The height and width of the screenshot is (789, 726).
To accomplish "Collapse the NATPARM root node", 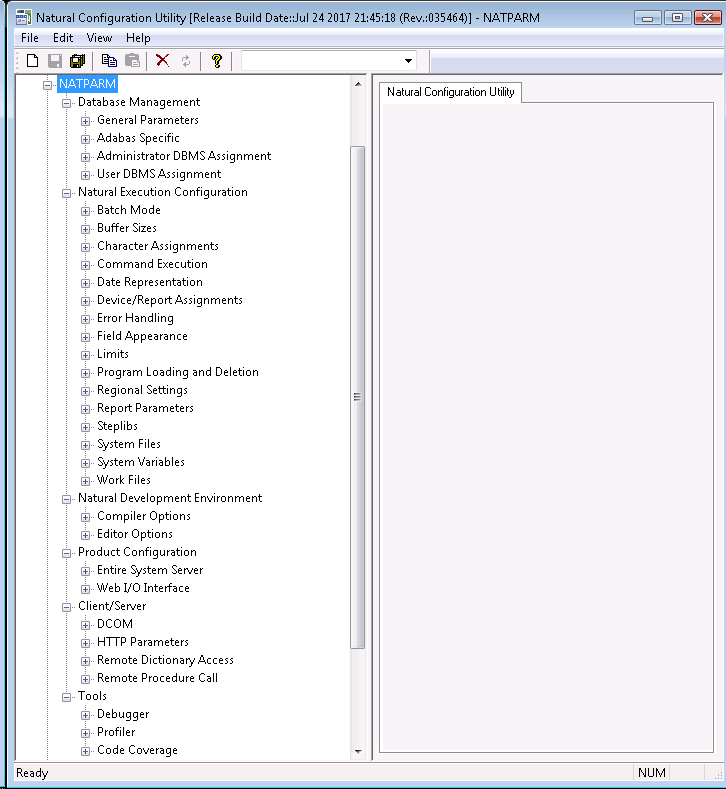I will click(47, 85).
